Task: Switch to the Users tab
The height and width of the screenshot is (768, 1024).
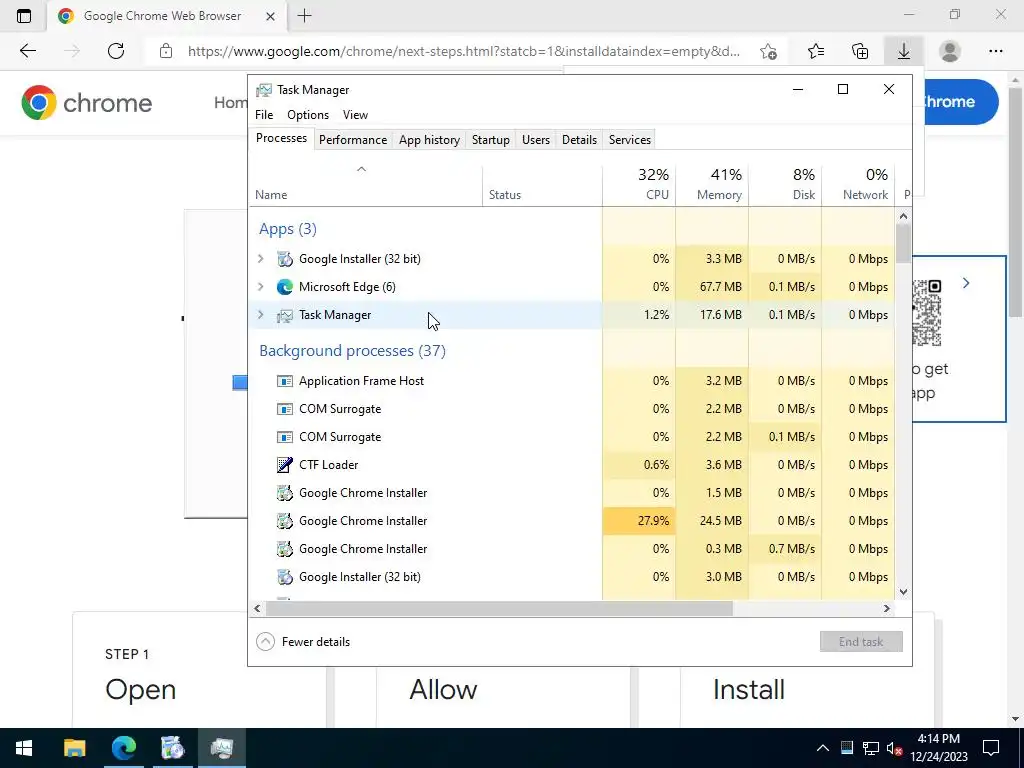Action: pyautogui.click(x=536, y=140)
